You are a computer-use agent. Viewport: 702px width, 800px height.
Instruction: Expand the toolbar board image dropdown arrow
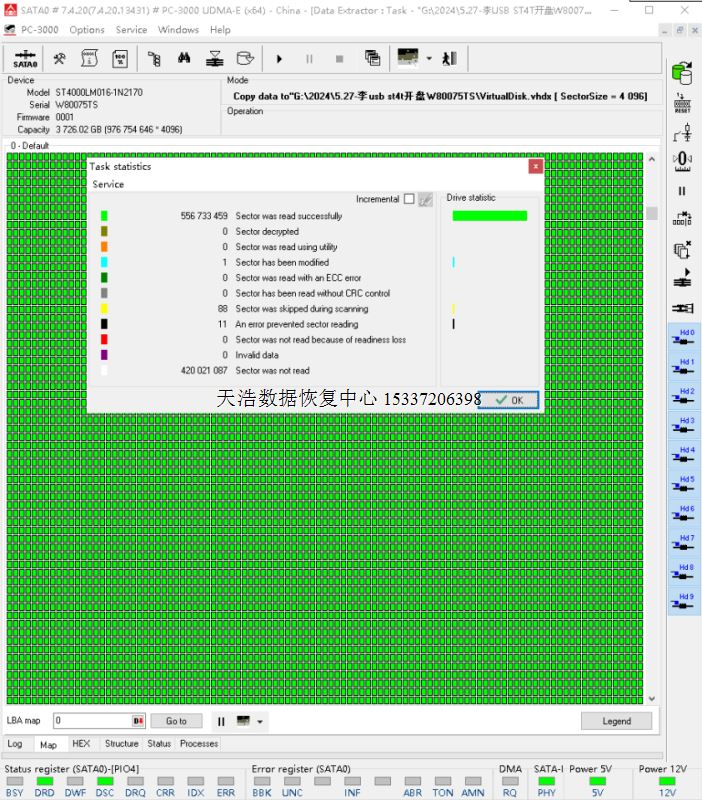click(429, 58)
